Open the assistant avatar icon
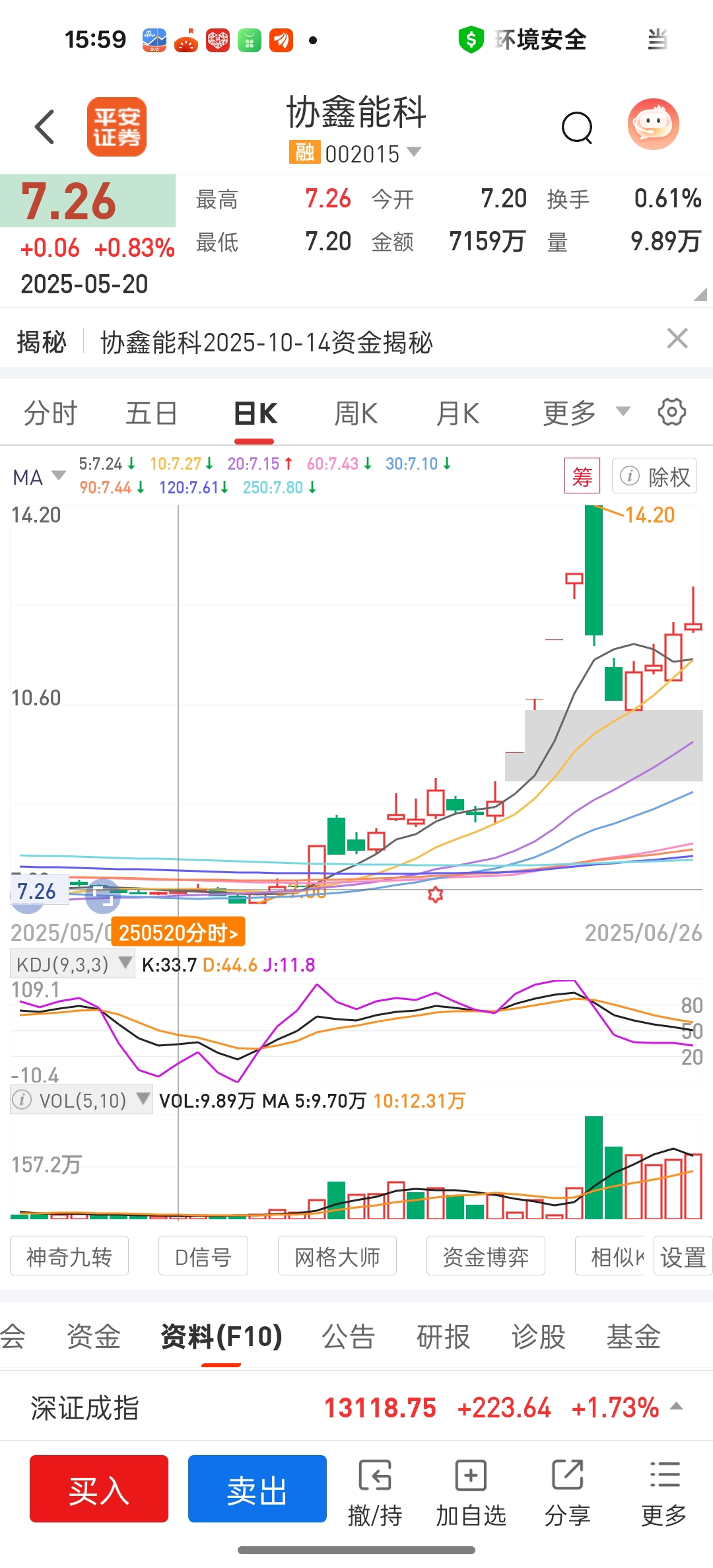Screen dimensions: 713x1568 653,125
